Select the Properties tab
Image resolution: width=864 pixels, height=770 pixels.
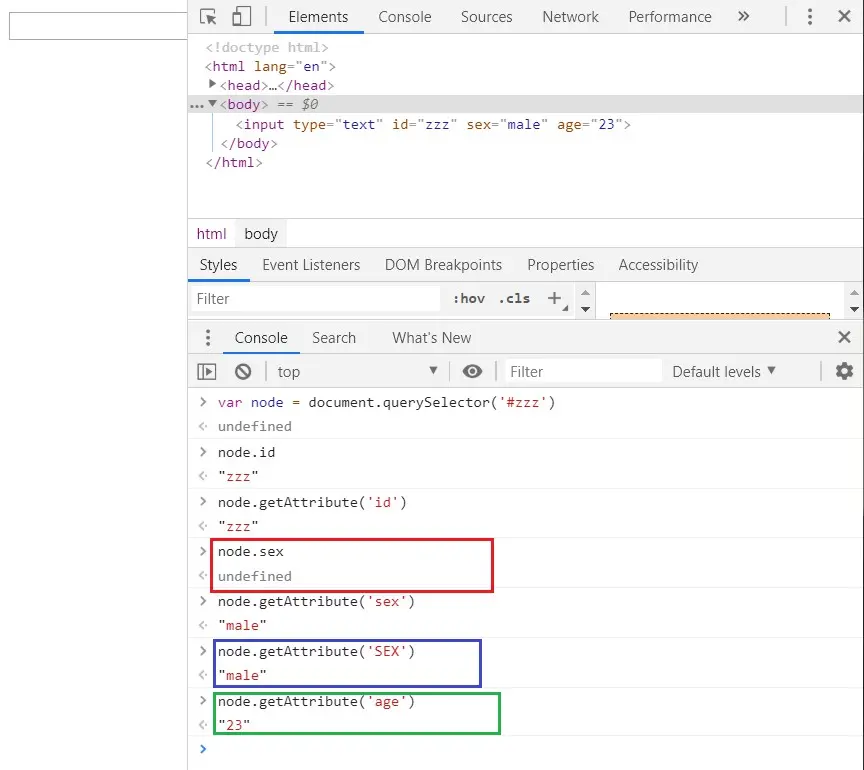click(x=560, y=265)
